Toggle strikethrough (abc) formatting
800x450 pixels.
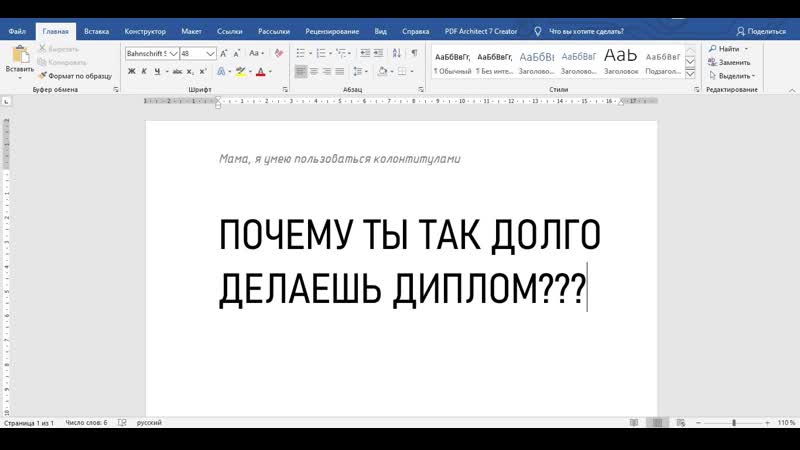tap(177, 71)
